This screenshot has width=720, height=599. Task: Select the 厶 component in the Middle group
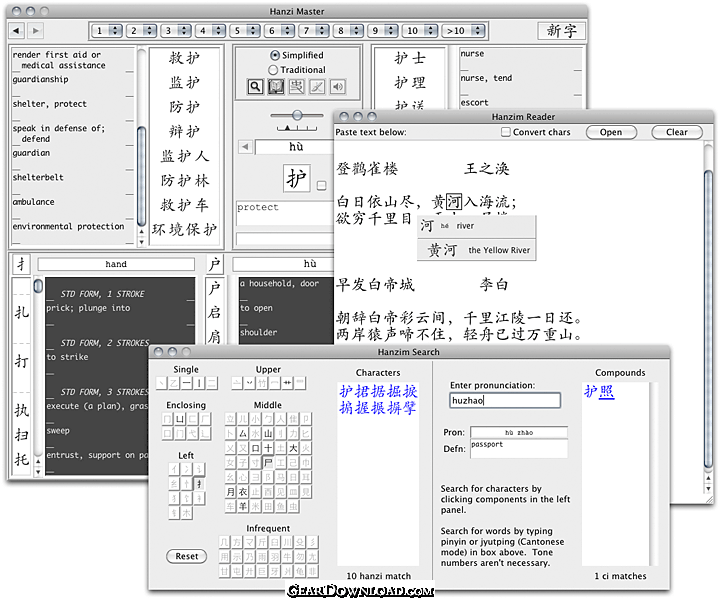[243, 433]
